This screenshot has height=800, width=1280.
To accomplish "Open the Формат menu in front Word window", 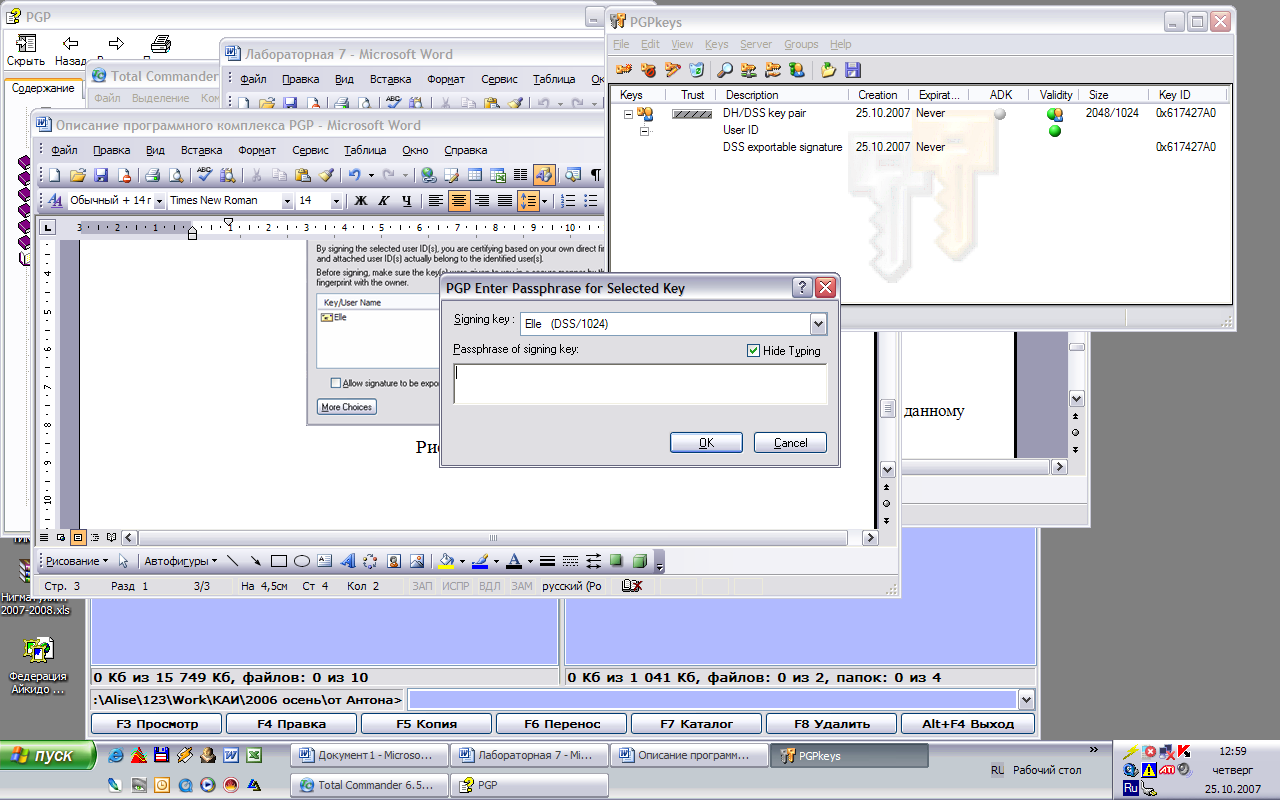I will point(257,150).
